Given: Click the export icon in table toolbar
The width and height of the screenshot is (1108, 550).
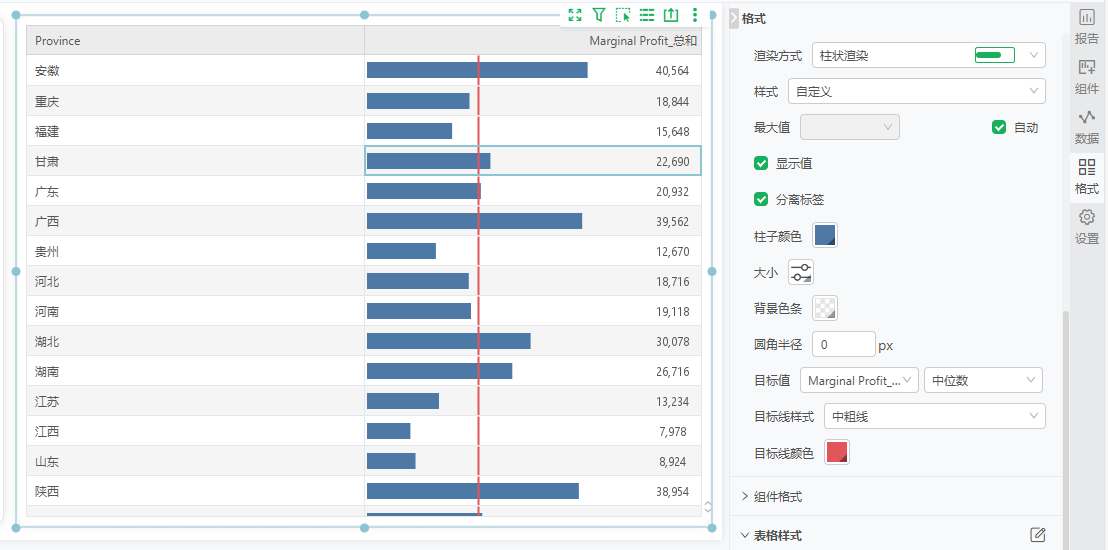Looking at the screenshot, I should 671,15.
